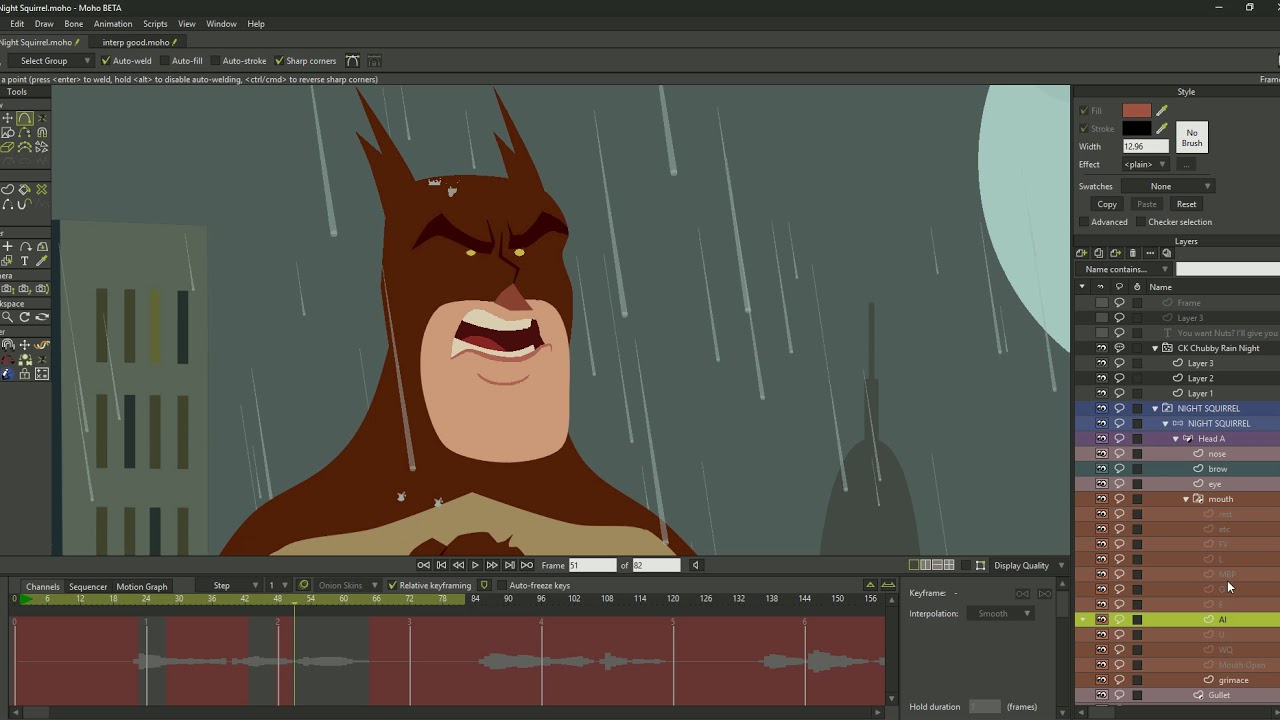Select the Rotate Workspace tool

coord(24,317)
